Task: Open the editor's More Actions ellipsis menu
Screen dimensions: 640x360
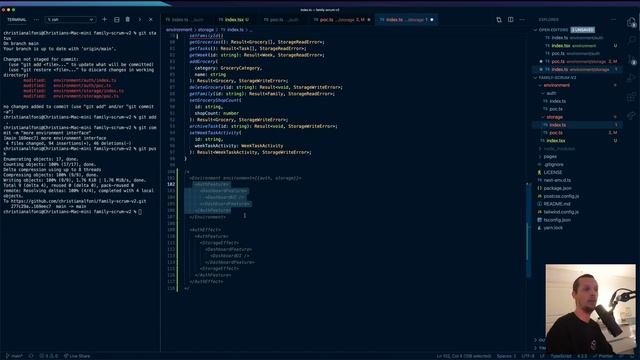Action: coord(522,20)
